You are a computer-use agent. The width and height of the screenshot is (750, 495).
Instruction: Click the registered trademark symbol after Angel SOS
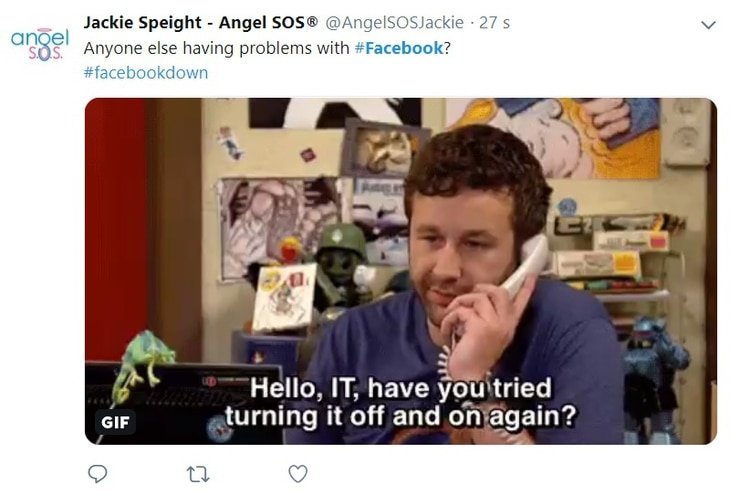click(313, 21)
